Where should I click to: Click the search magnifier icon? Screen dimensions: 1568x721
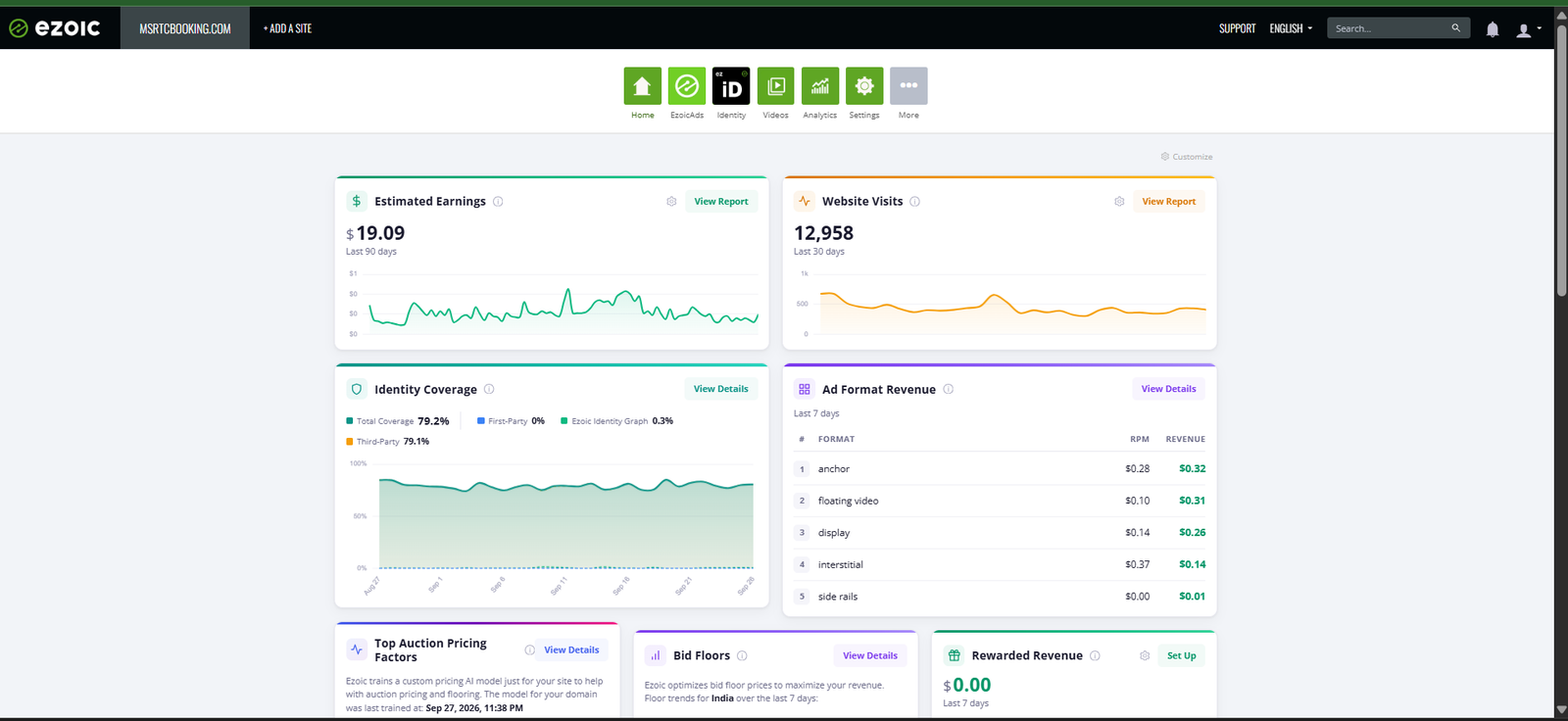(x=1456, y=28)
